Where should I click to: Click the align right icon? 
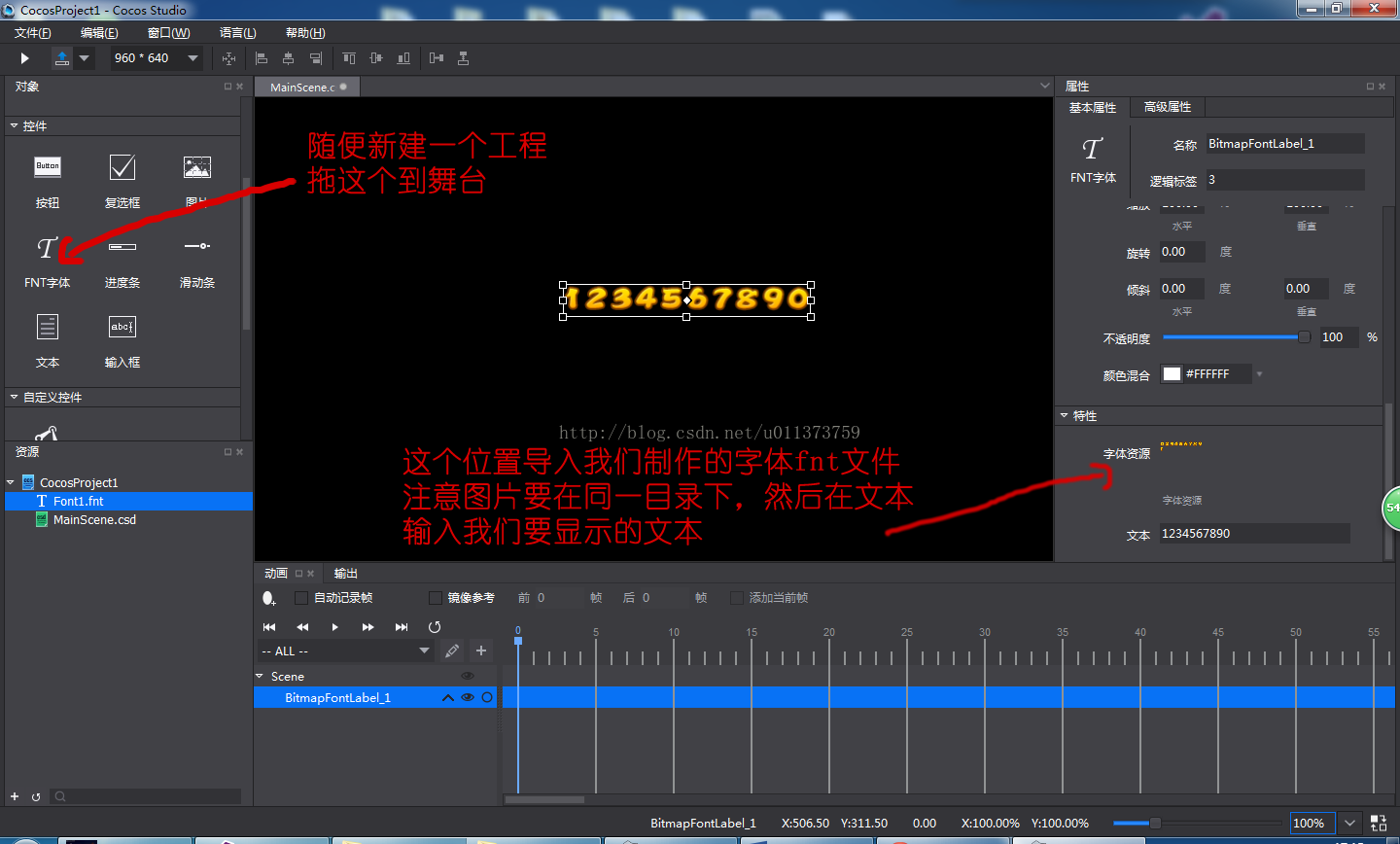[x=316, y=58]
